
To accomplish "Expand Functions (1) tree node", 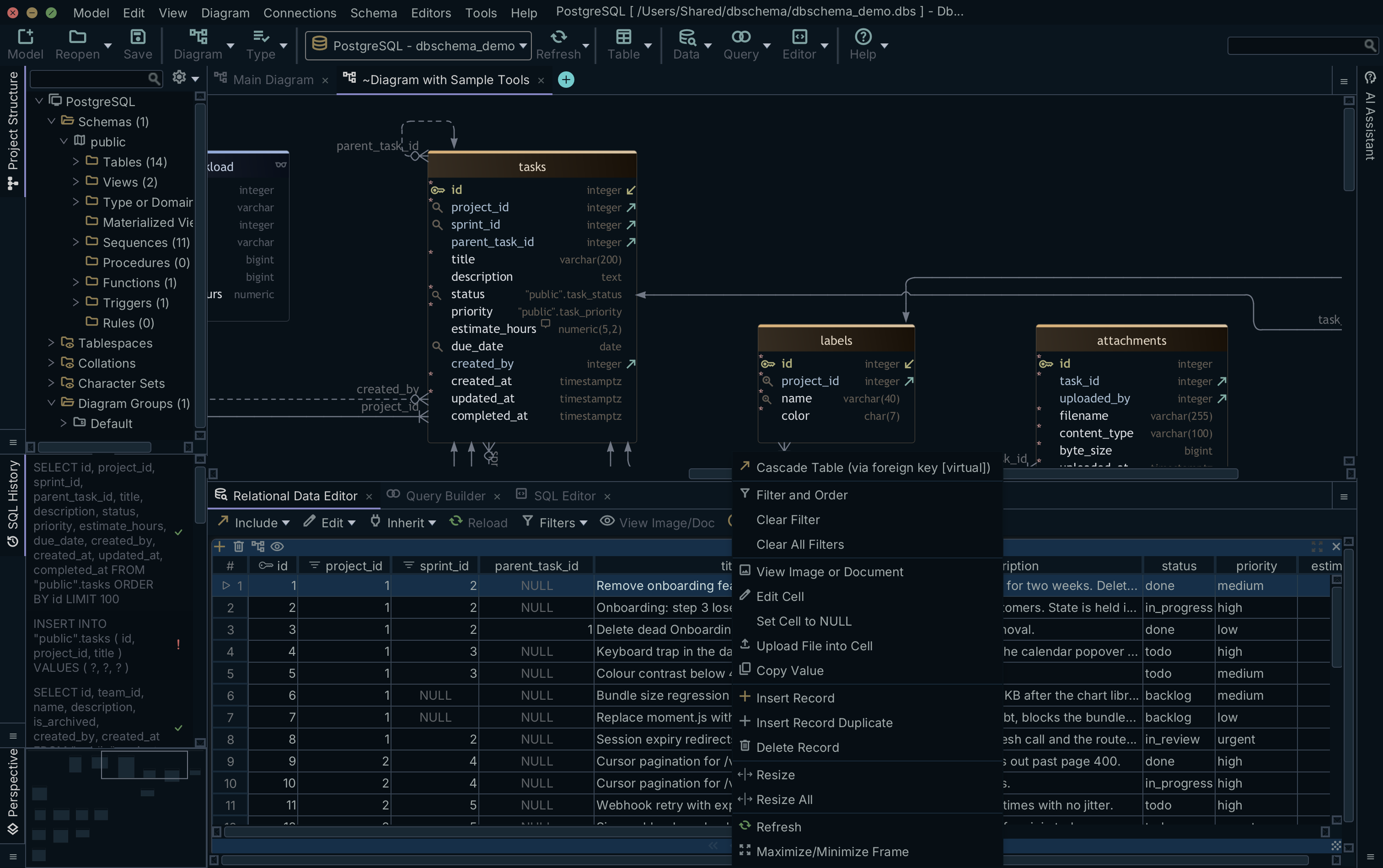I will 76,282.
